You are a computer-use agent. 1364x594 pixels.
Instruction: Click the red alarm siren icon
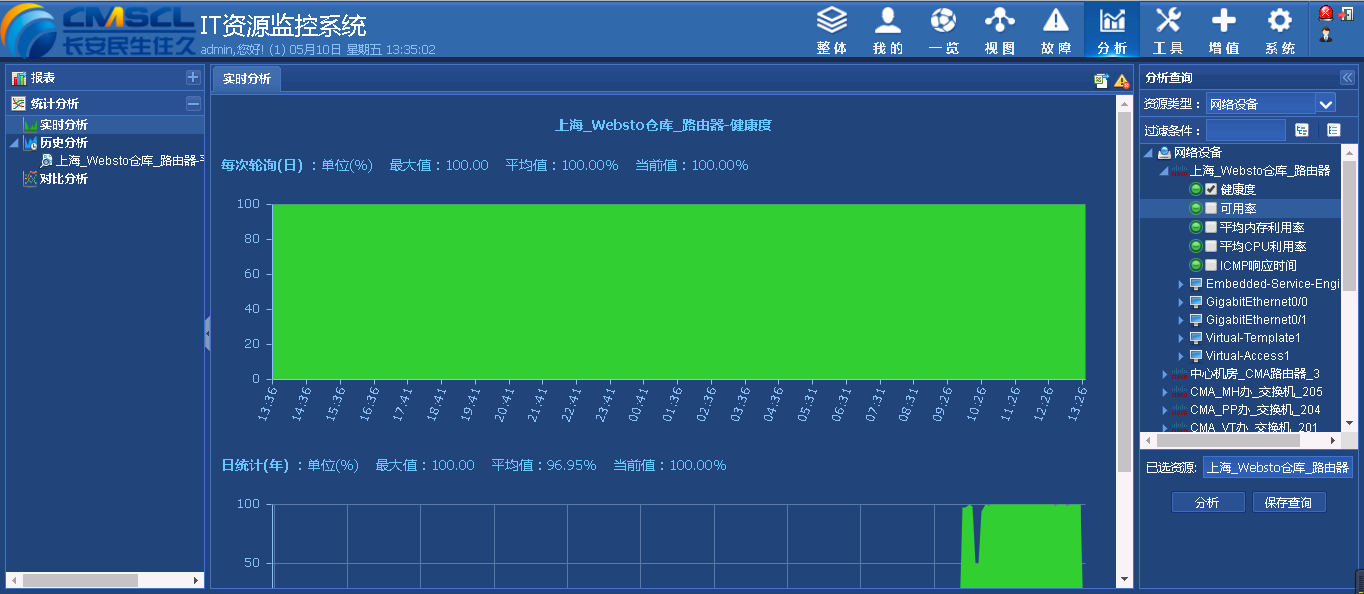pyautogui.click(x=1326, y=13)
